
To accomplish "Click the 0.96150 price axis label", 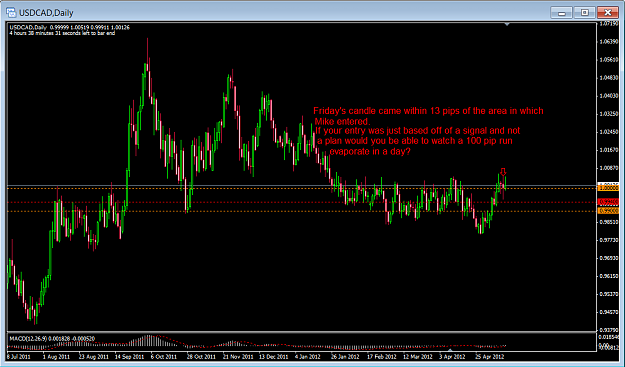I will tap(609, 276).
